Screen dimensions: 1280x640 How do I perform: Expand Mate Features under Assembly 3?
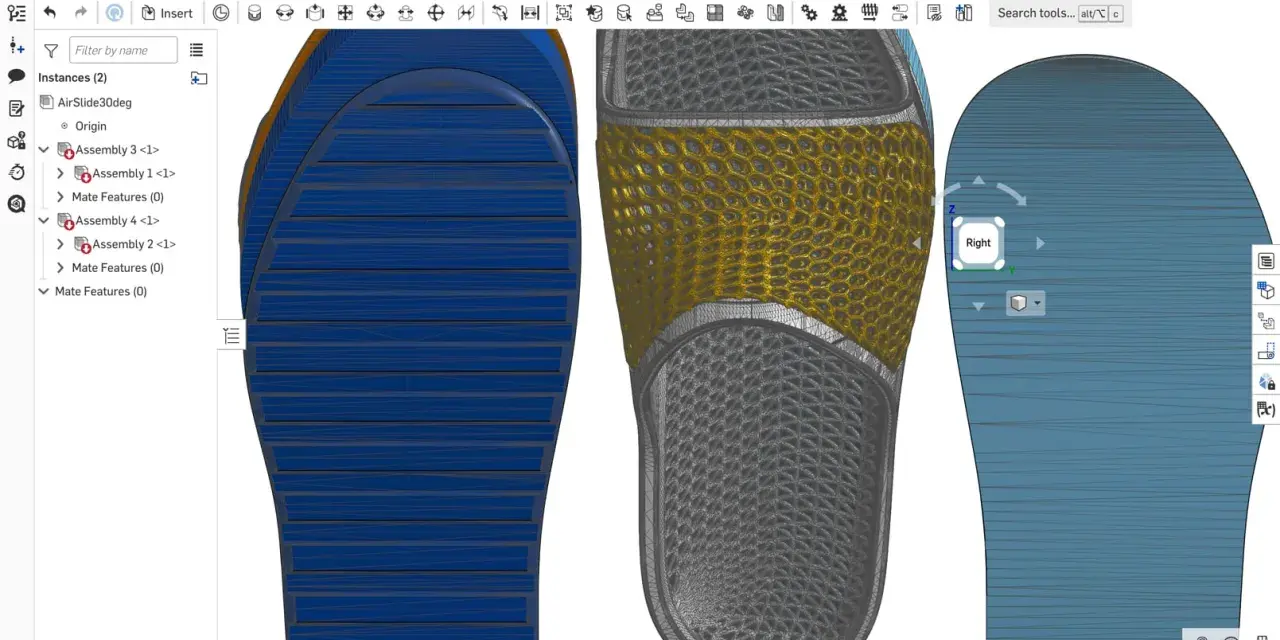pos(61,197)
